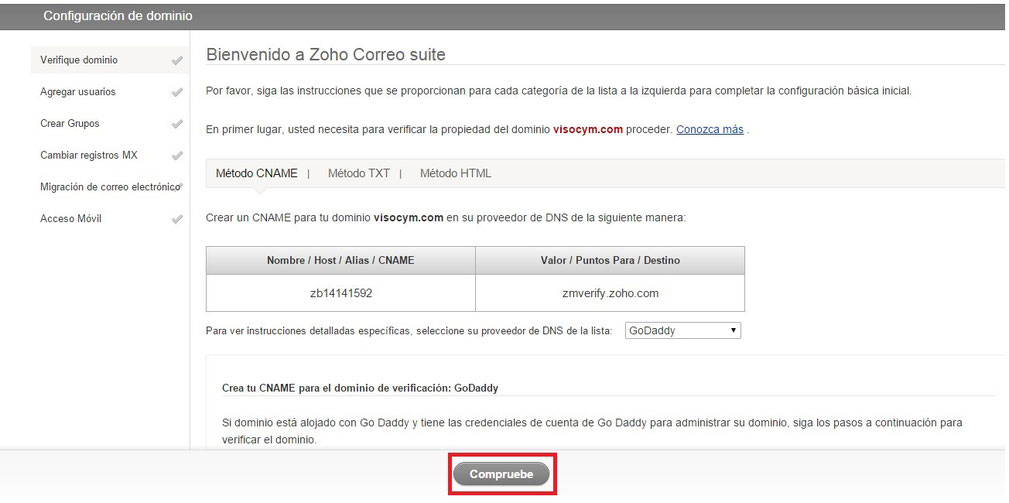Switch to the Método TXT tab
Image resolution: width=1009 pixels, height=503 pixels.
pos(358,173)
